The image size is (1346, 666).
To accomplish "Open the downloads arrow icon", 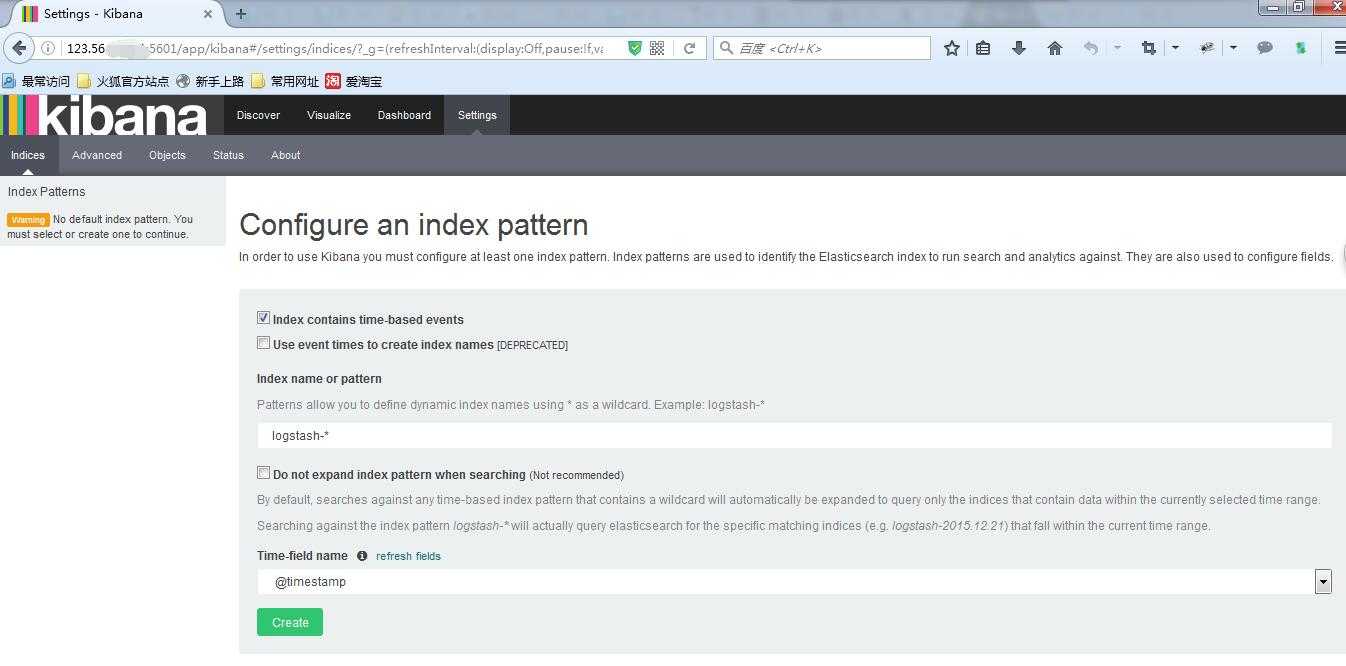I will point(1019,48).
